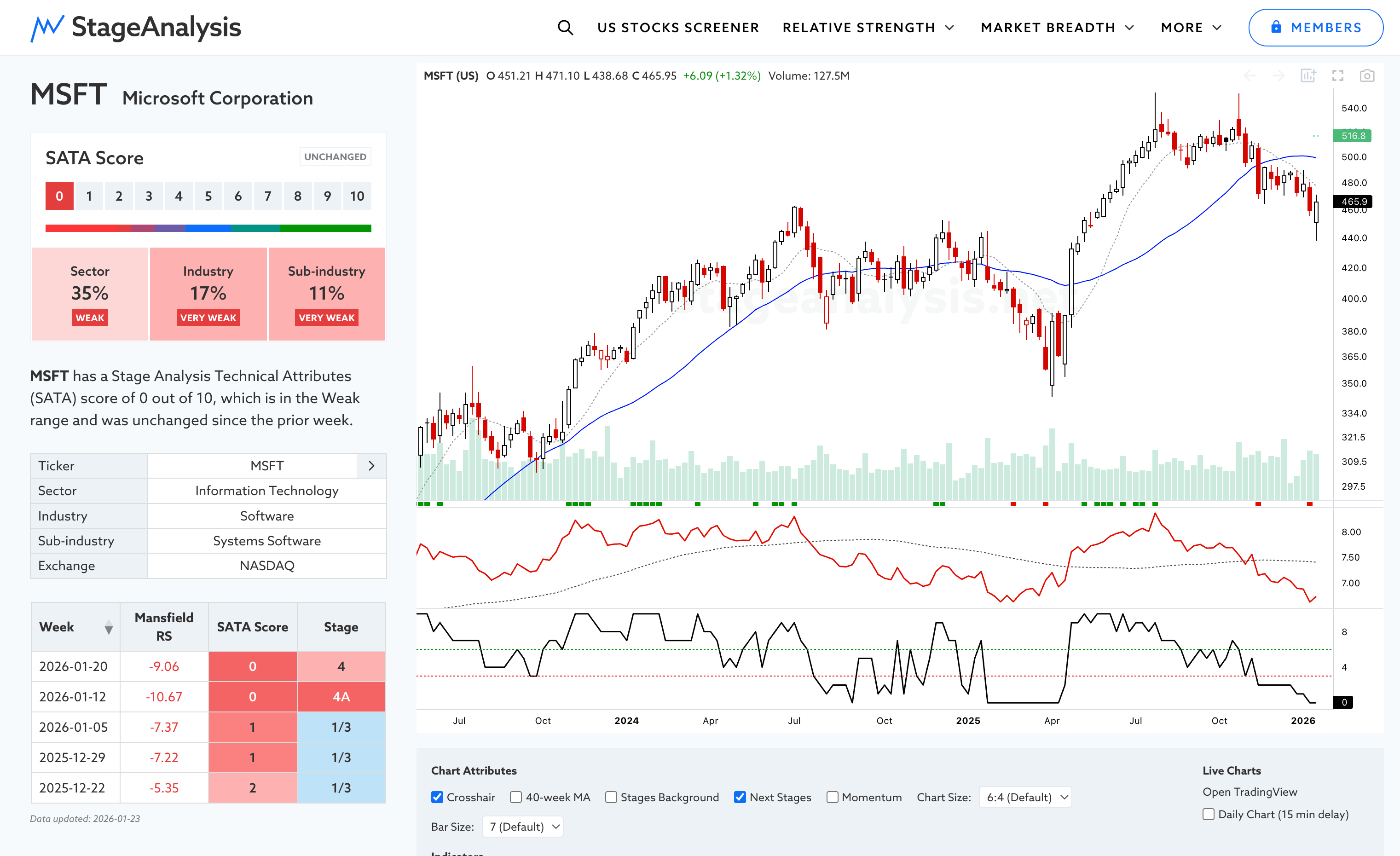Uncheck the Crosshair checkbox
Screen dimensions: 1400x856
437,797
